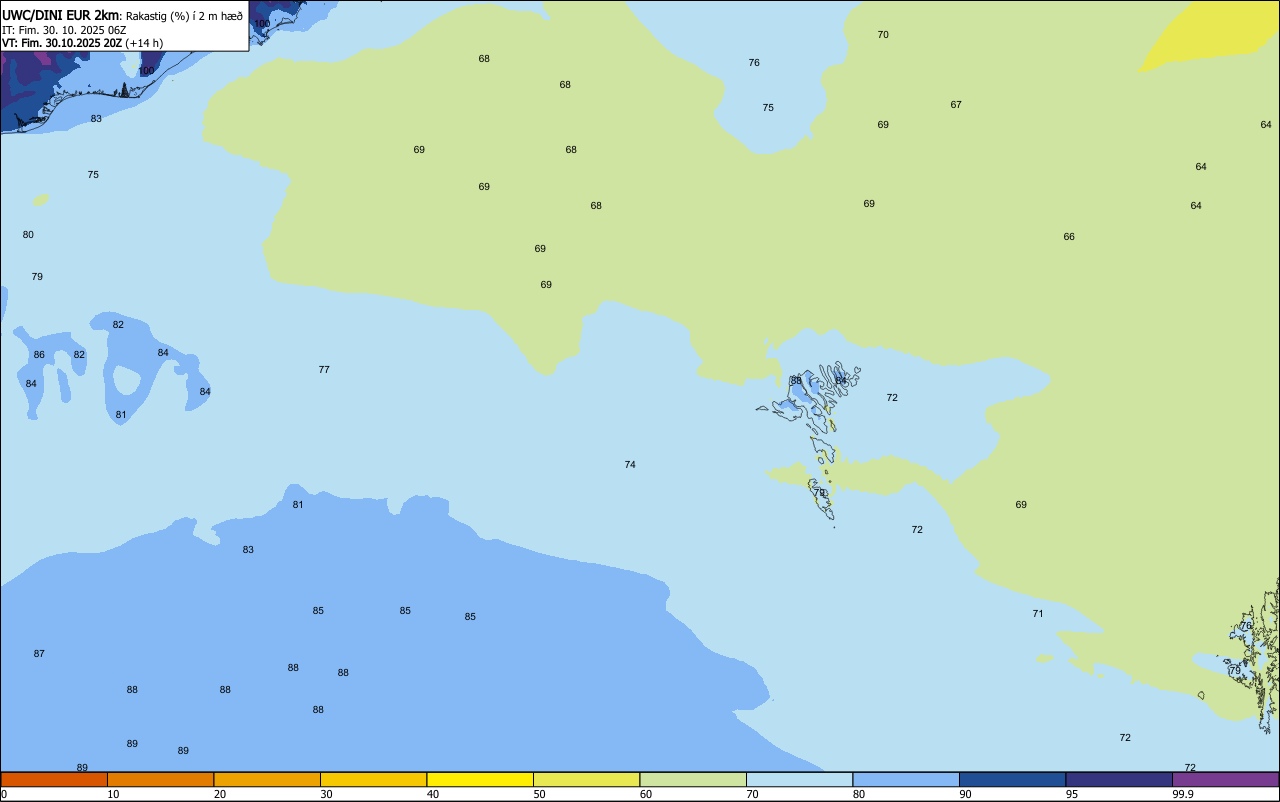Click the '99.9' legend tick label
Image resolution: width=1280 pixels, height=802 pixels.
click(1183, 794)
